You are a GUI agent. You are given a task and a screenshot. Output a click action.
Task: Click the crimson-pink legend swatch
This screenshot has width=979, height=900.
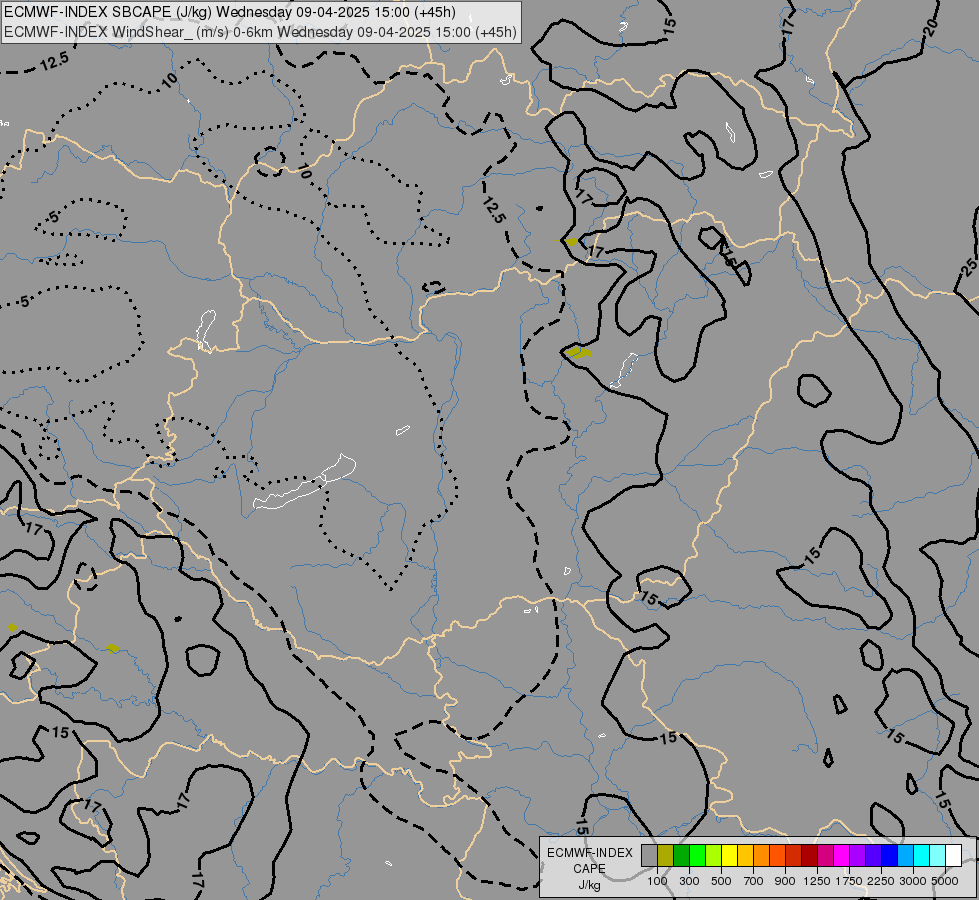point(825,855)
